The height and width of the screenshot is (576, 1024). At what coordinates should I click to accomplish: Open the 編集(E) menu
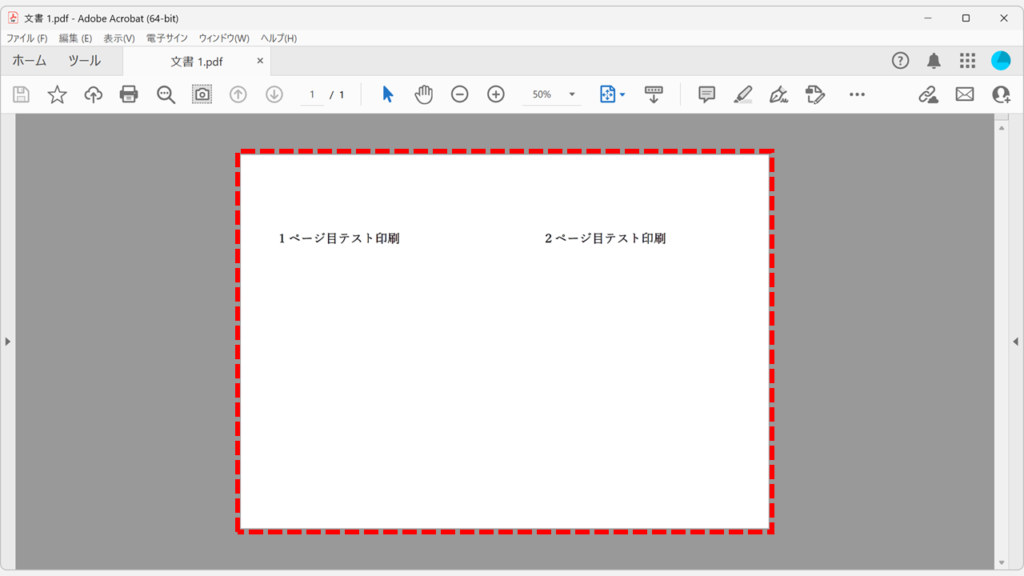(x=75, y=39)
